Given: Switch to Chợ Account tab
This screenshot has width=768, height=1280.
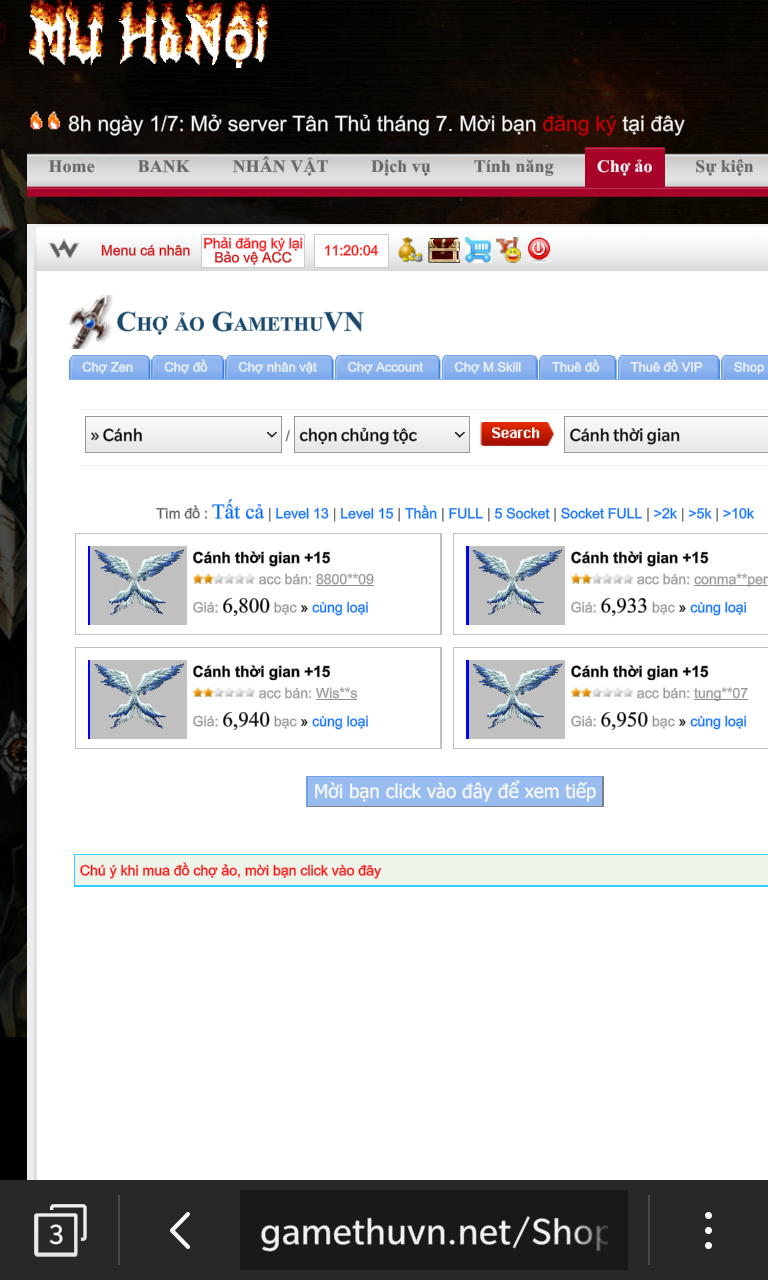Looking at the screenshot, I should pos(386,368).
